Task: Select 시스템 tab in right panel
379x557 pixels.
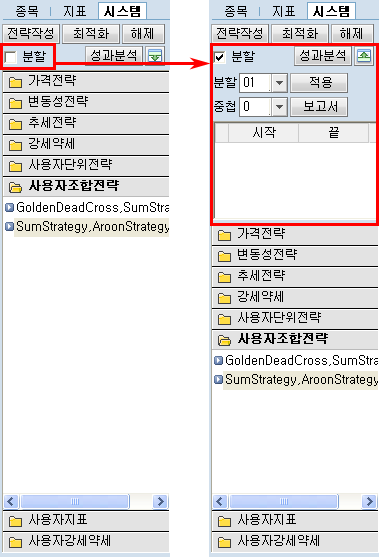Action: pyautogui.click(x=331, y=11)
